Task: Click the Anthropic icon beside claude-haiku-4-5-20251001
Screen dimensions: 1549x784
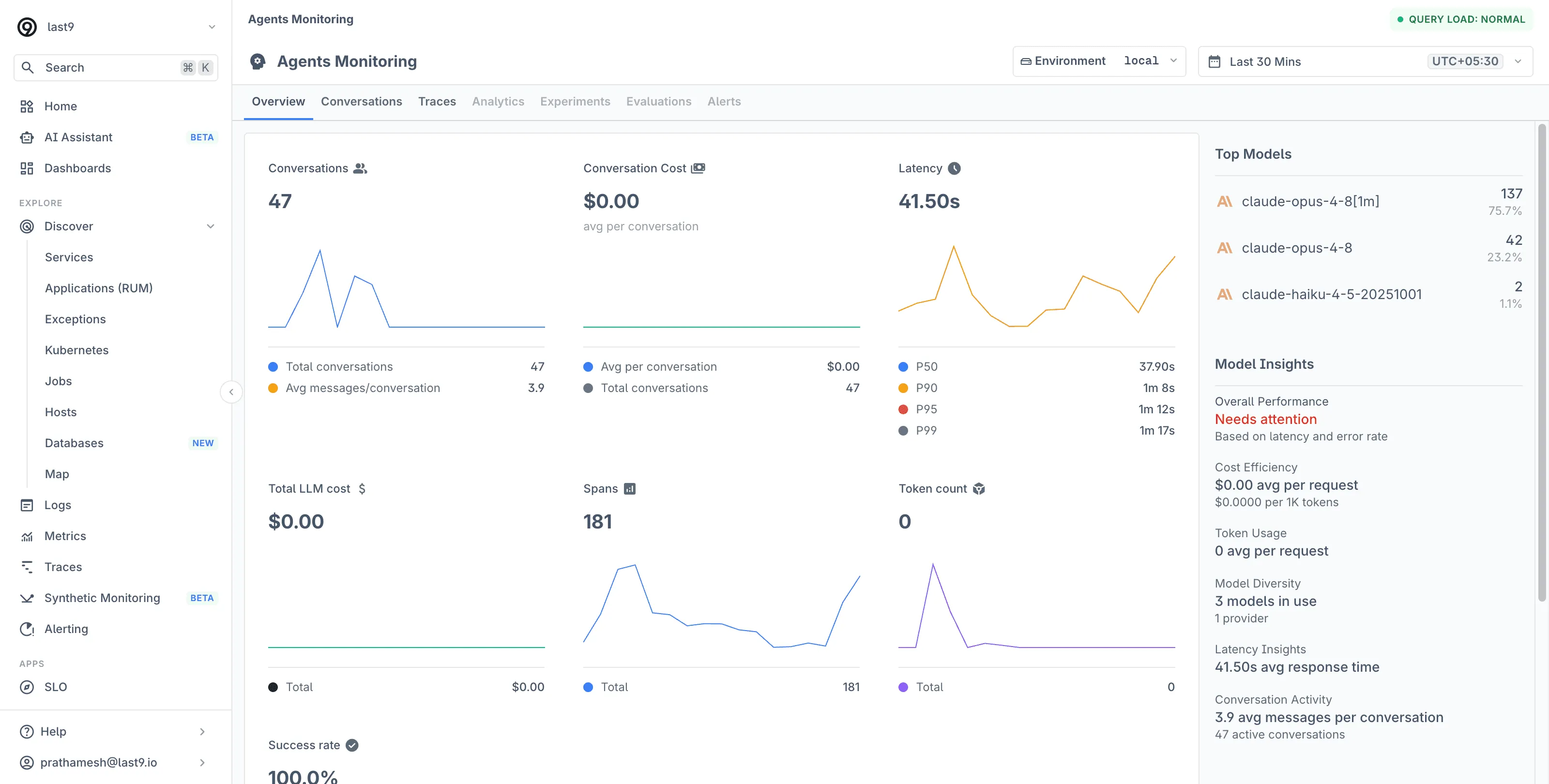Action: click(x=1225, y=294)
